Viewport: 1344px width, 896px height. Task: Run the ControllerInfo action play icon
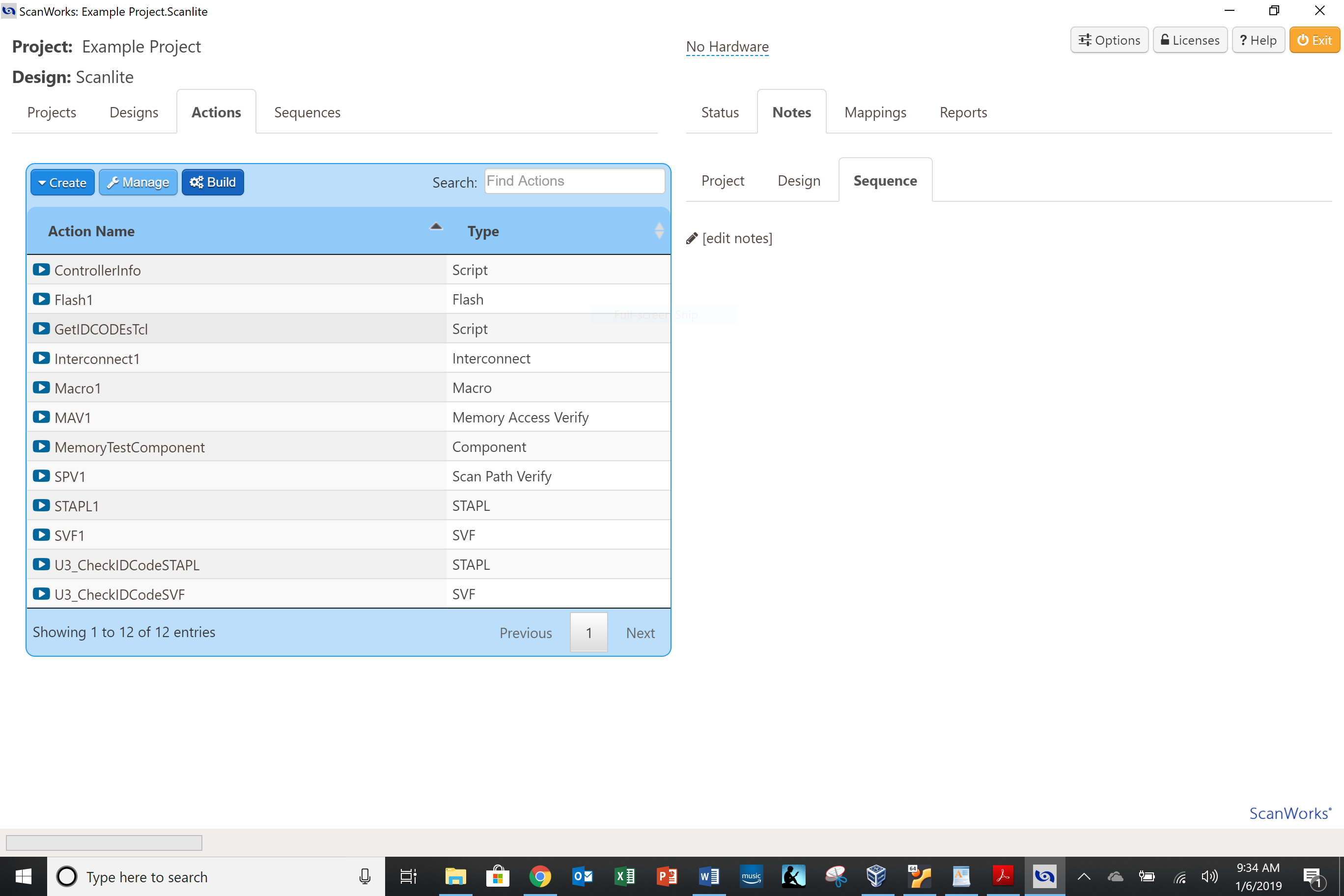[41, 270]
